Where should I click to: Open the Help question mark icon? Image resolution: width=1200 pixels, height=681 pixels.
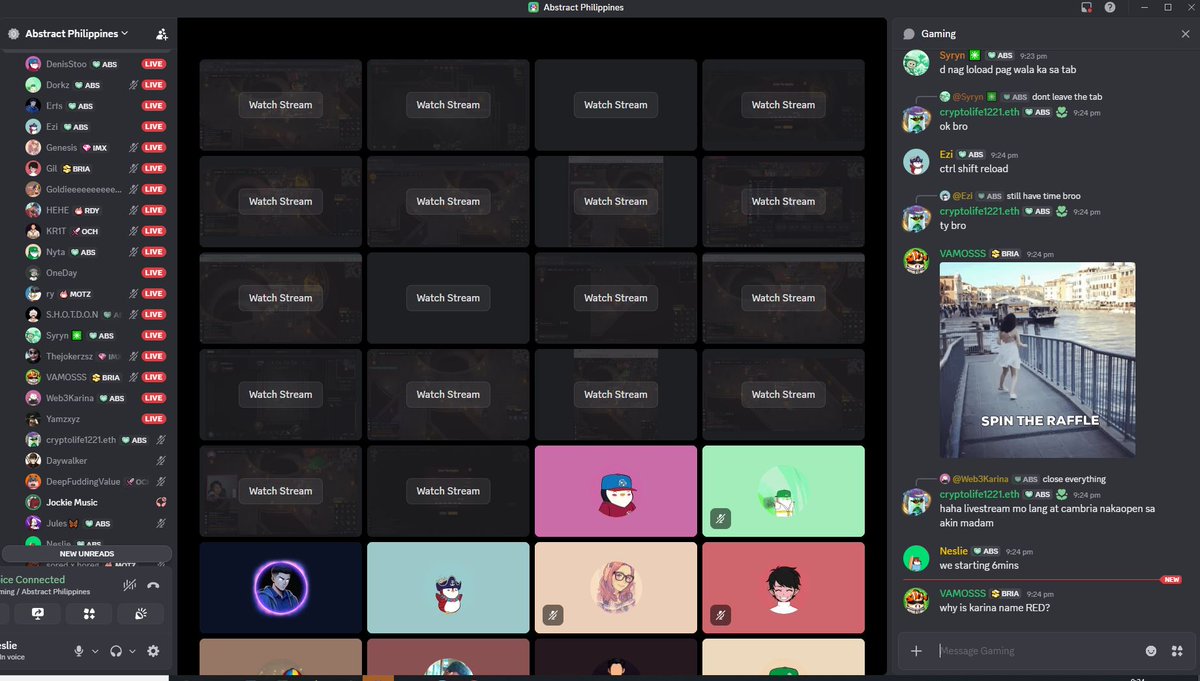[1110, 7]
